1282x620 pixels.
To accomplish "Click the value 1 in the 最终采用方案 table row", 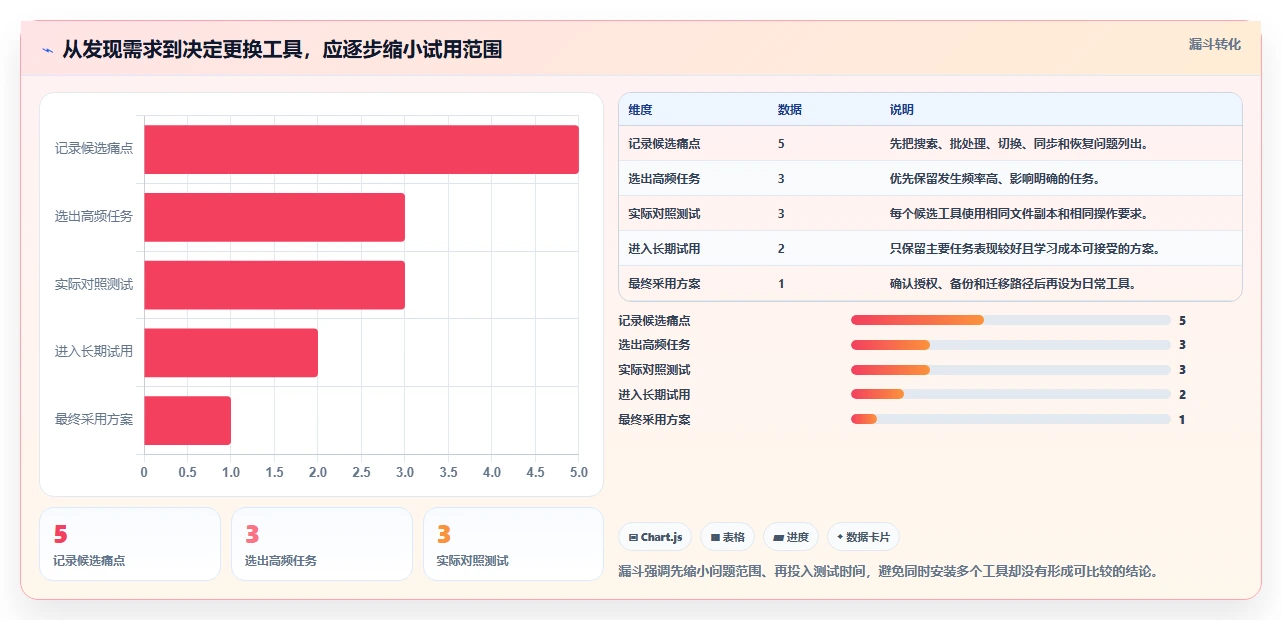I will coord(781,284).
